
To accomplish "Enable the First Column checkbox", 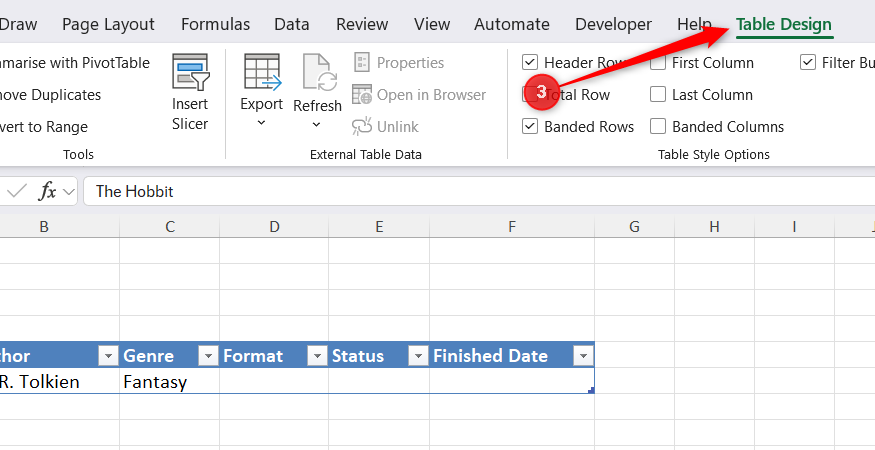I will click(658, 63).
